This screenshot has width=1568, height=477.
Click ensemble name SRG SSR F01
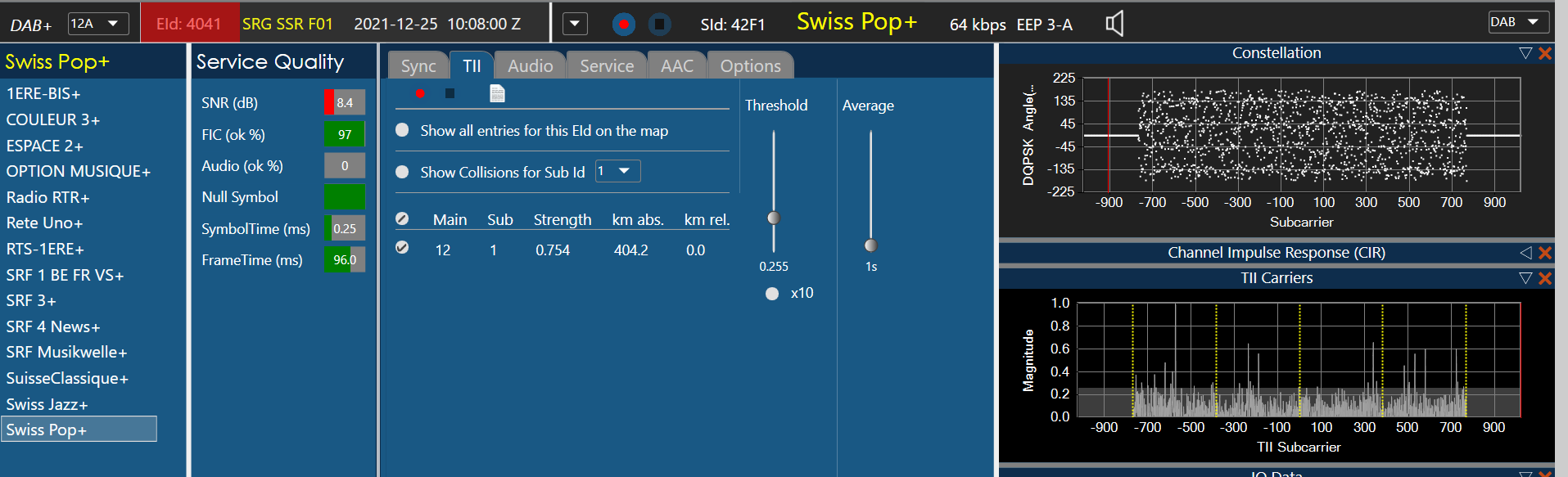coord(287,24)
